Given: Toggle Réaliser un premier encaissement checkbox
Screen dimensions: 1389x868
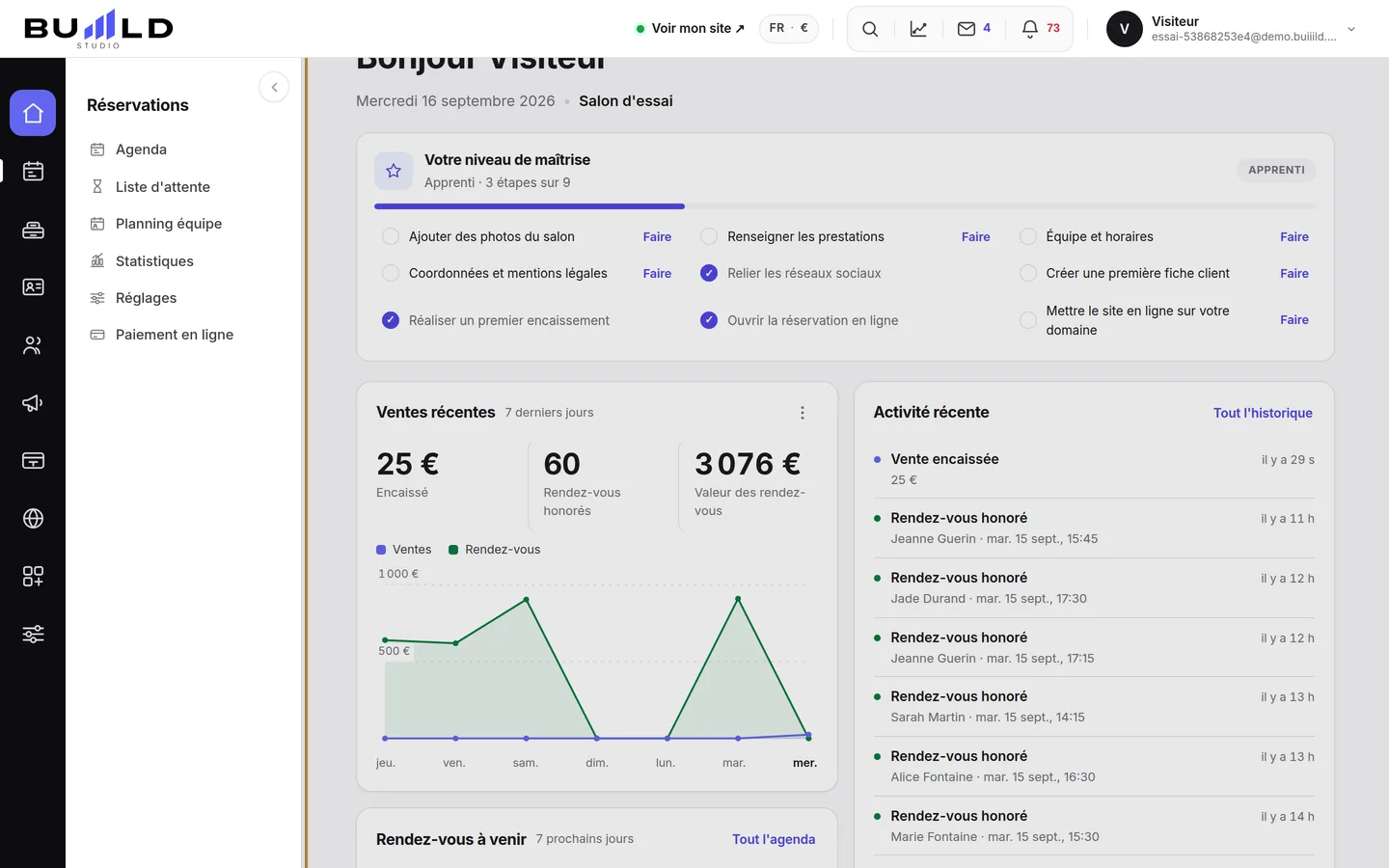Looking at the screenshot, I should 391,320.
